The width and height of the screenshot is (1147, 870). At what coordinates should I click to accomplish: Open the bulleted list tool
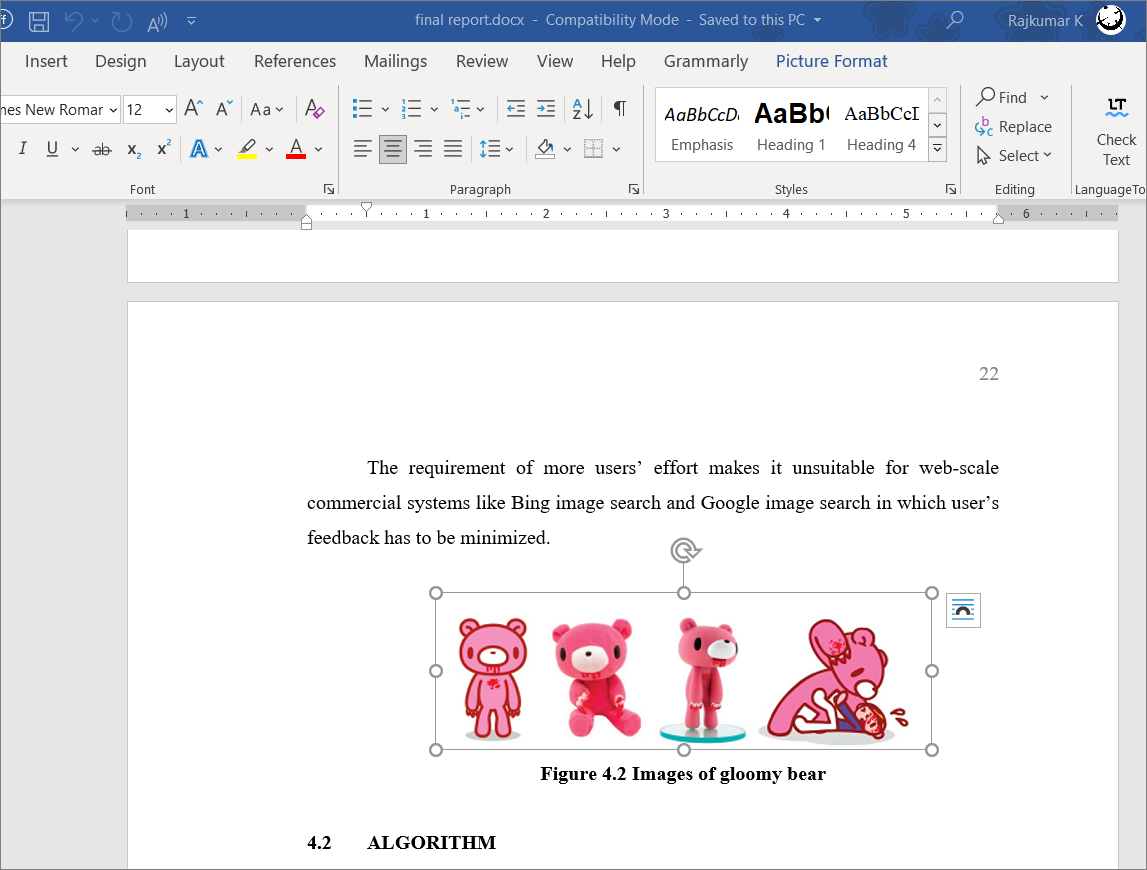tap(363, 107)
